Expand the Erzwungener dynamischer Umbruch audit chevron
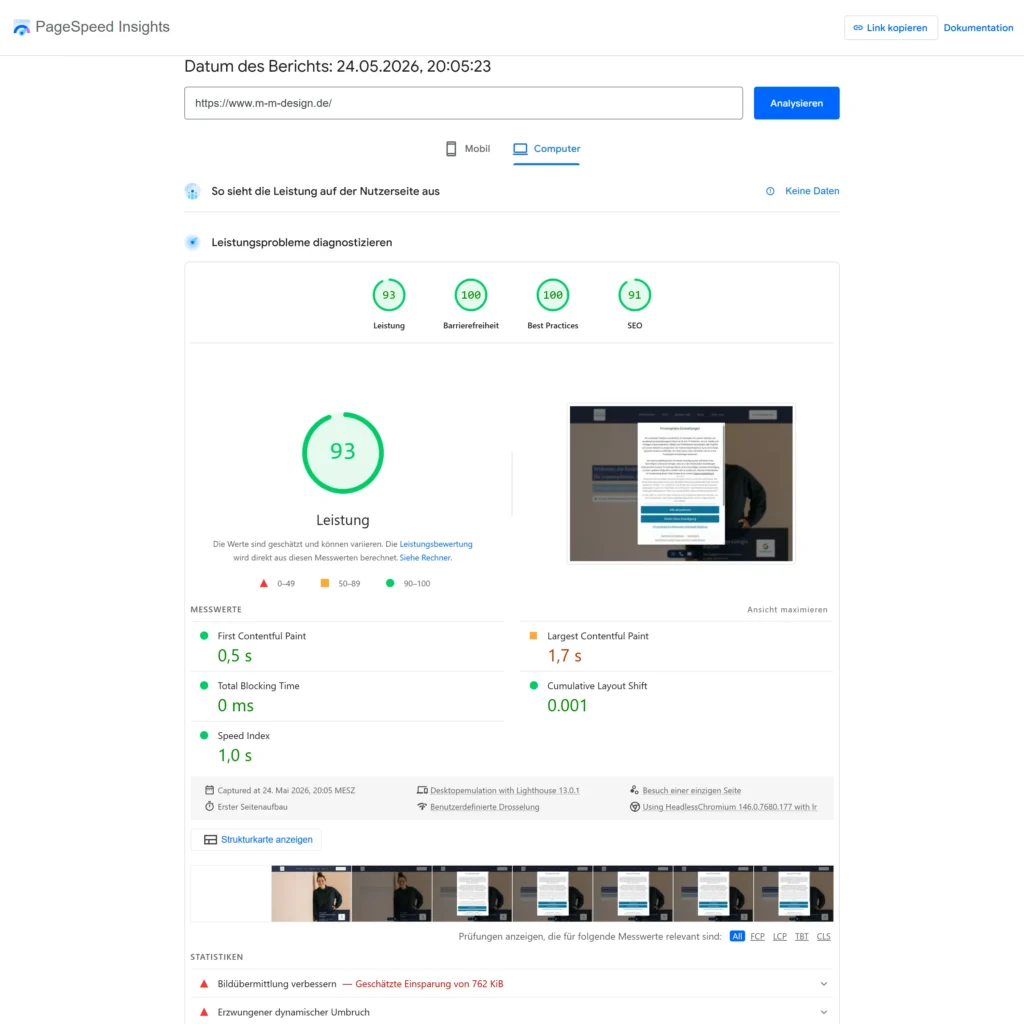The image size is (1024, 1024). pos(824,1012)
